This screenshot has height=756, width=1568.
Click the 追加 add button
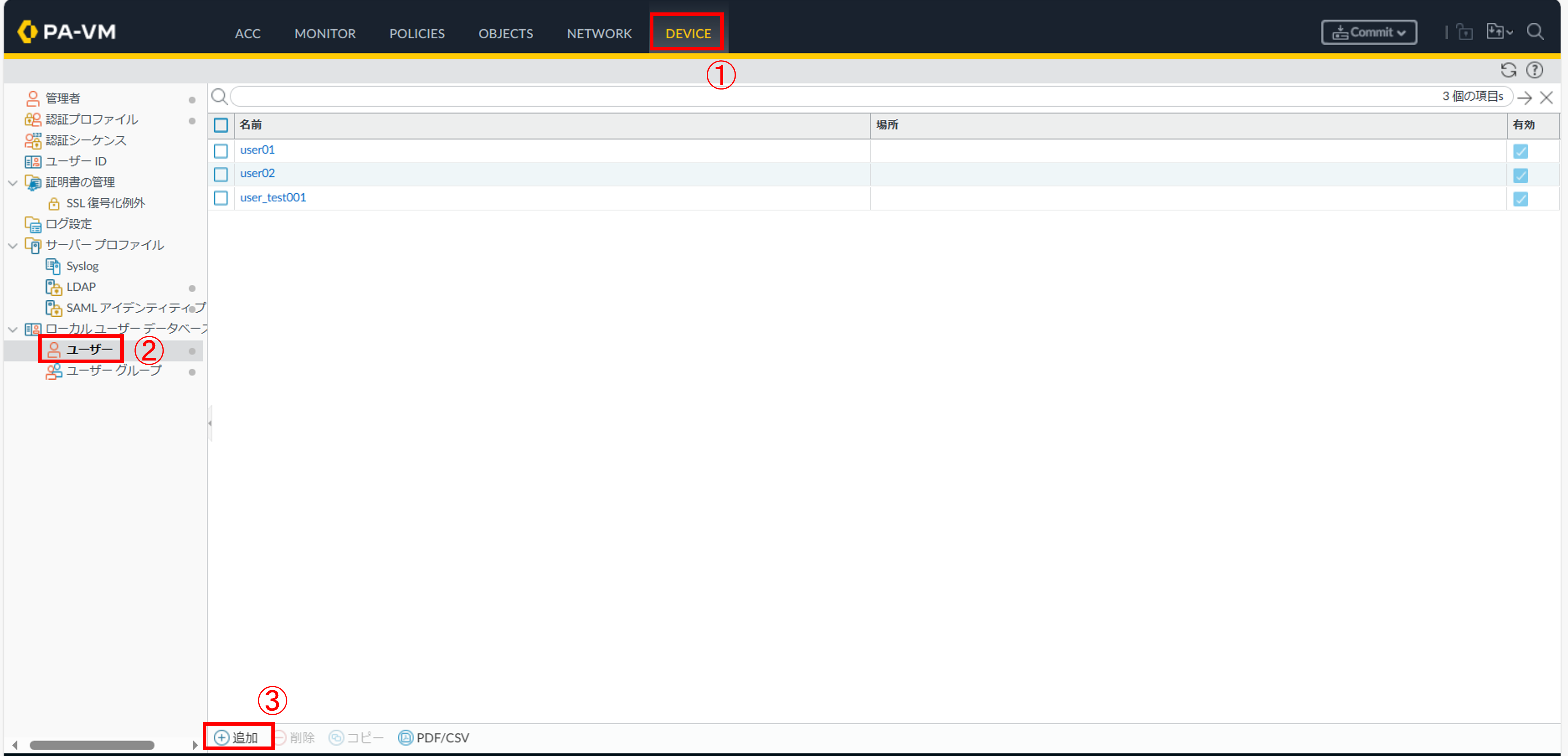pos(237,738)
